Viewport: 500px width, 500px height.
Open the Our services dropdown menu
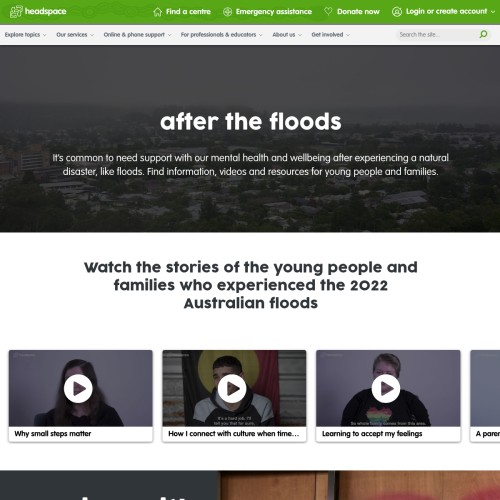(x=75, y=35)
